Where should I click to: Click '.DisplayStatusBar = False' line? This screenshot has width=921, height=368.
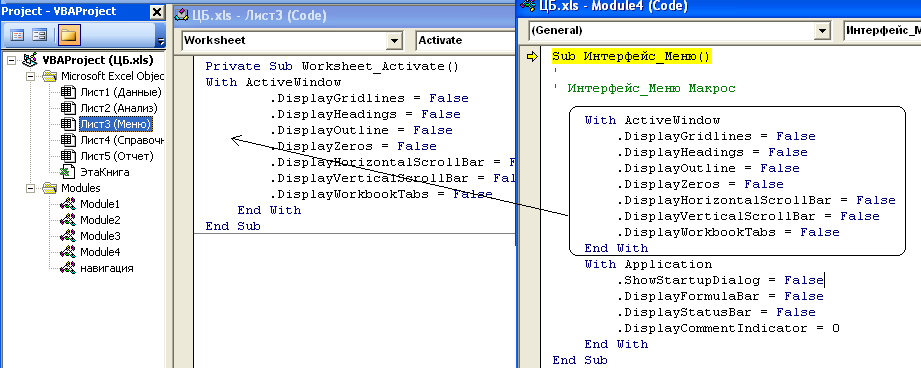[716, 312]
